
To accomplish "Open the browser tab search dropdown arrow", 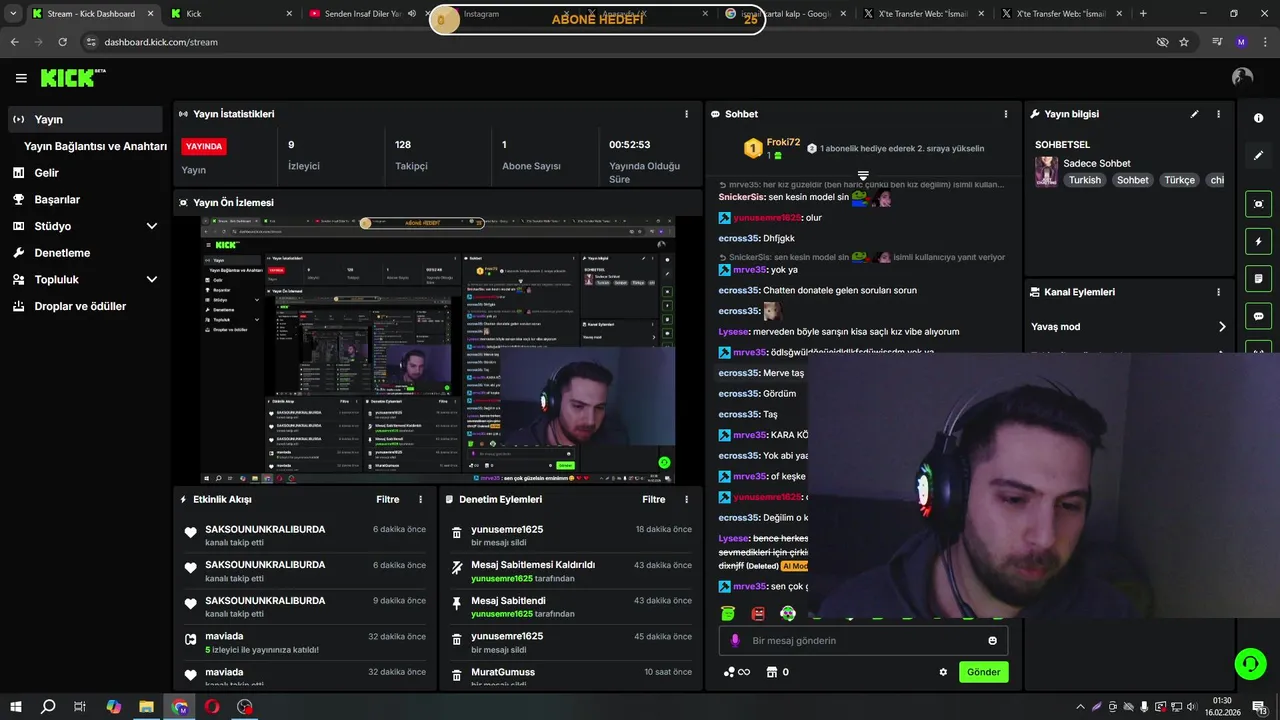I will [13, 13].
